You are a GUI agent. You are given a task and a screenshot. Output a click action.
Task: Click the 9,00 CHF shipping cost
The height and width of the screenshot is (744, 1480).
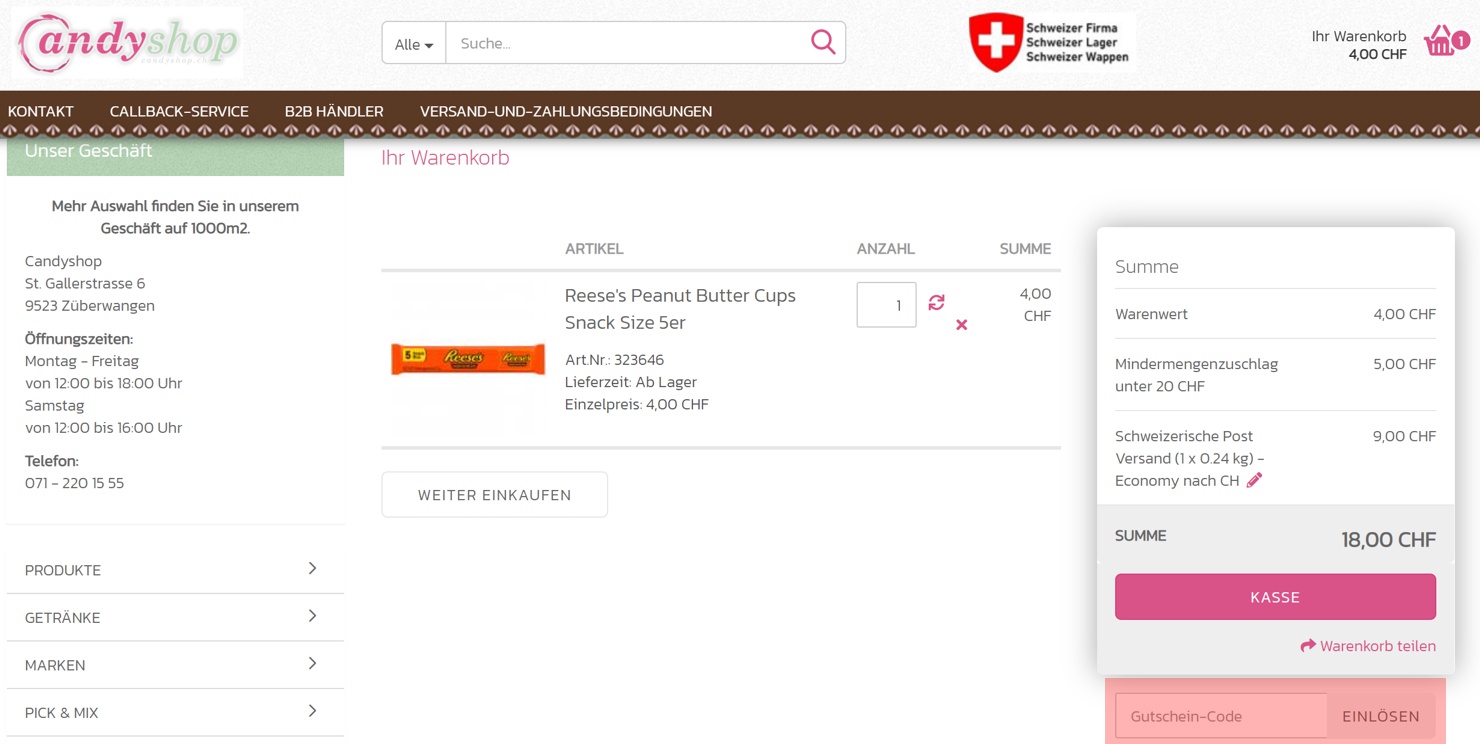(x=1404, y=436)
